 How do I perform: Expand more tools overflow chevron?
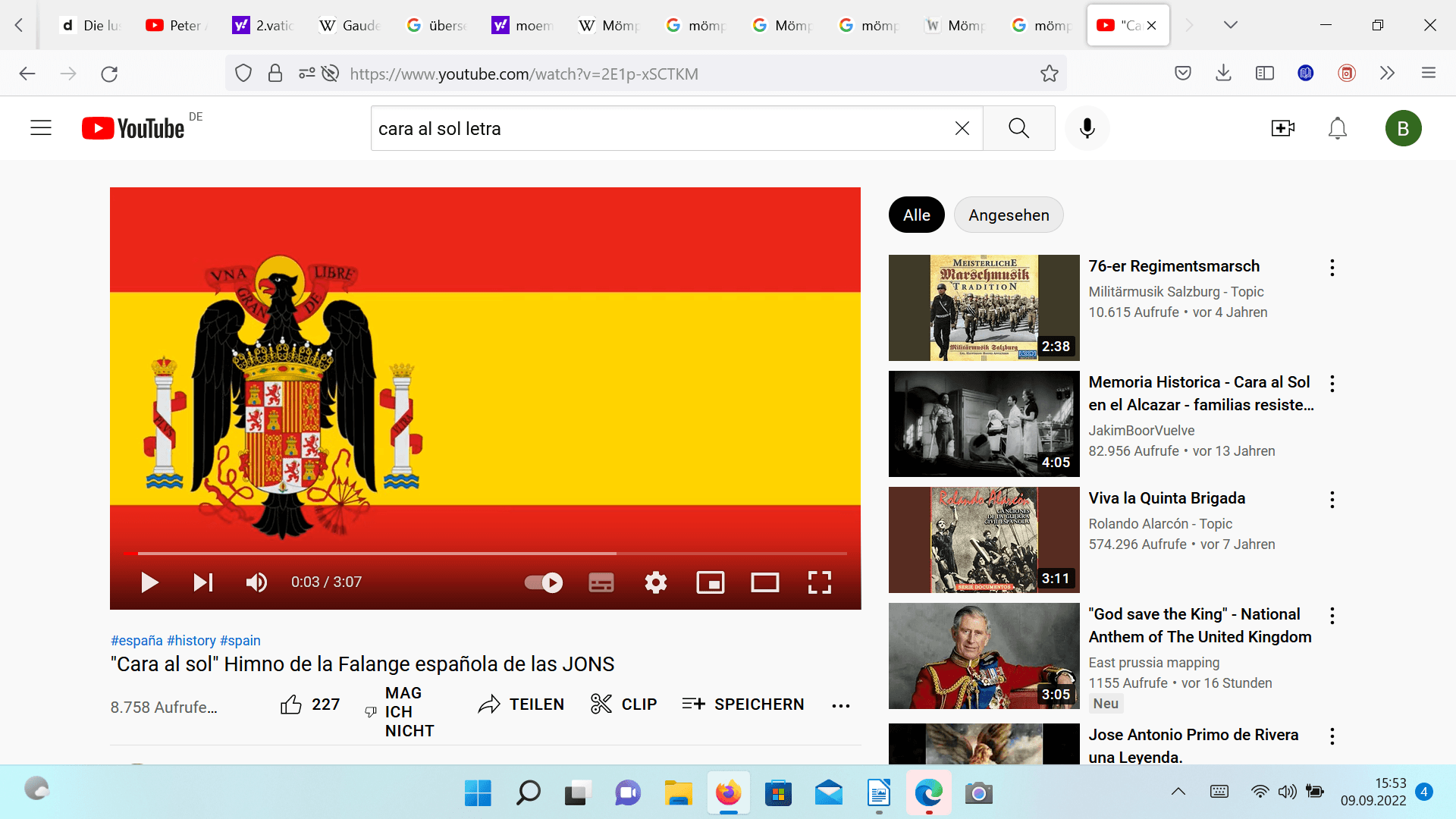pos(1387,74)
